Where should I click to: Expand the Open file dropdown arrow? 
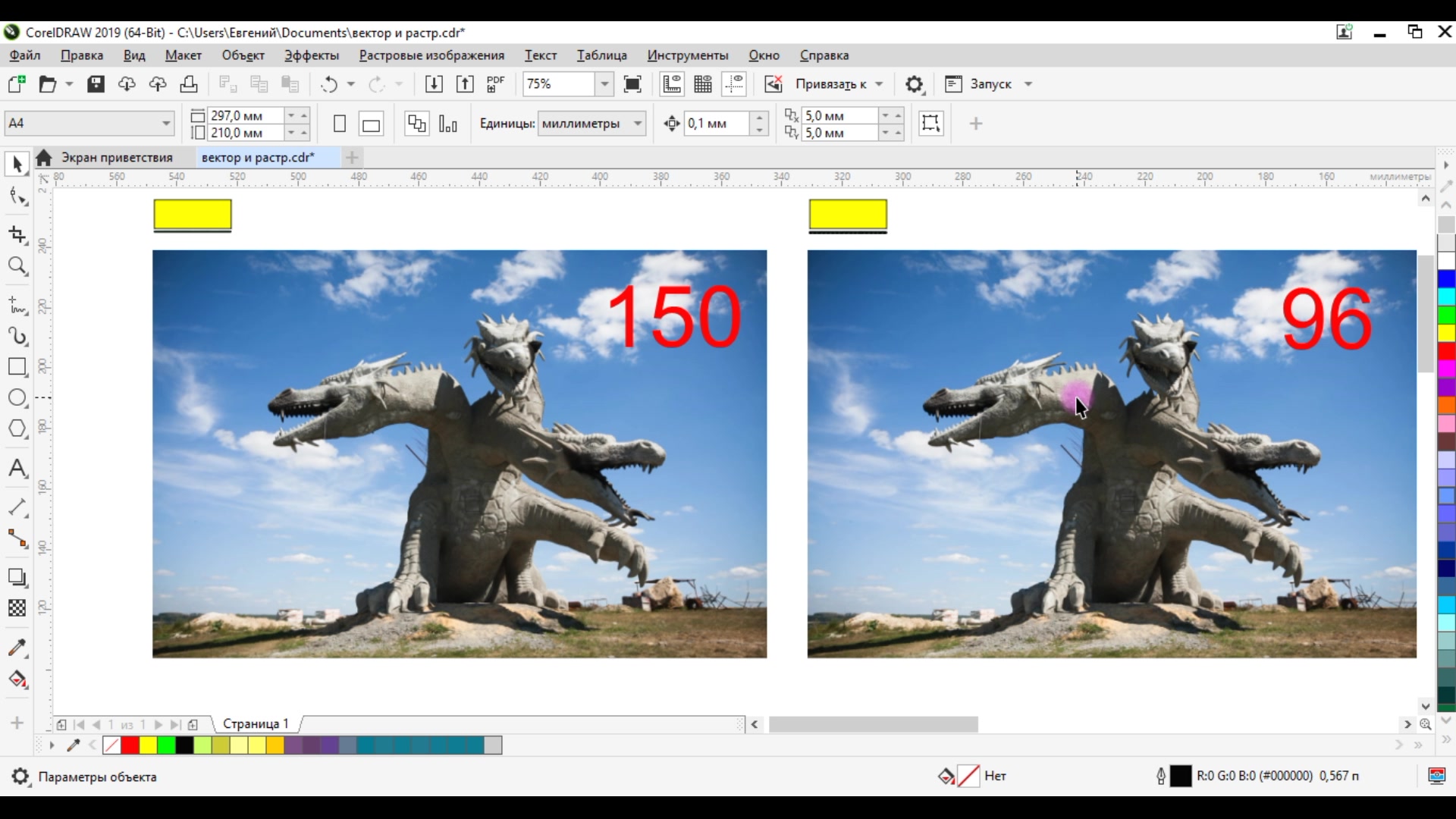tap(69, 84)
